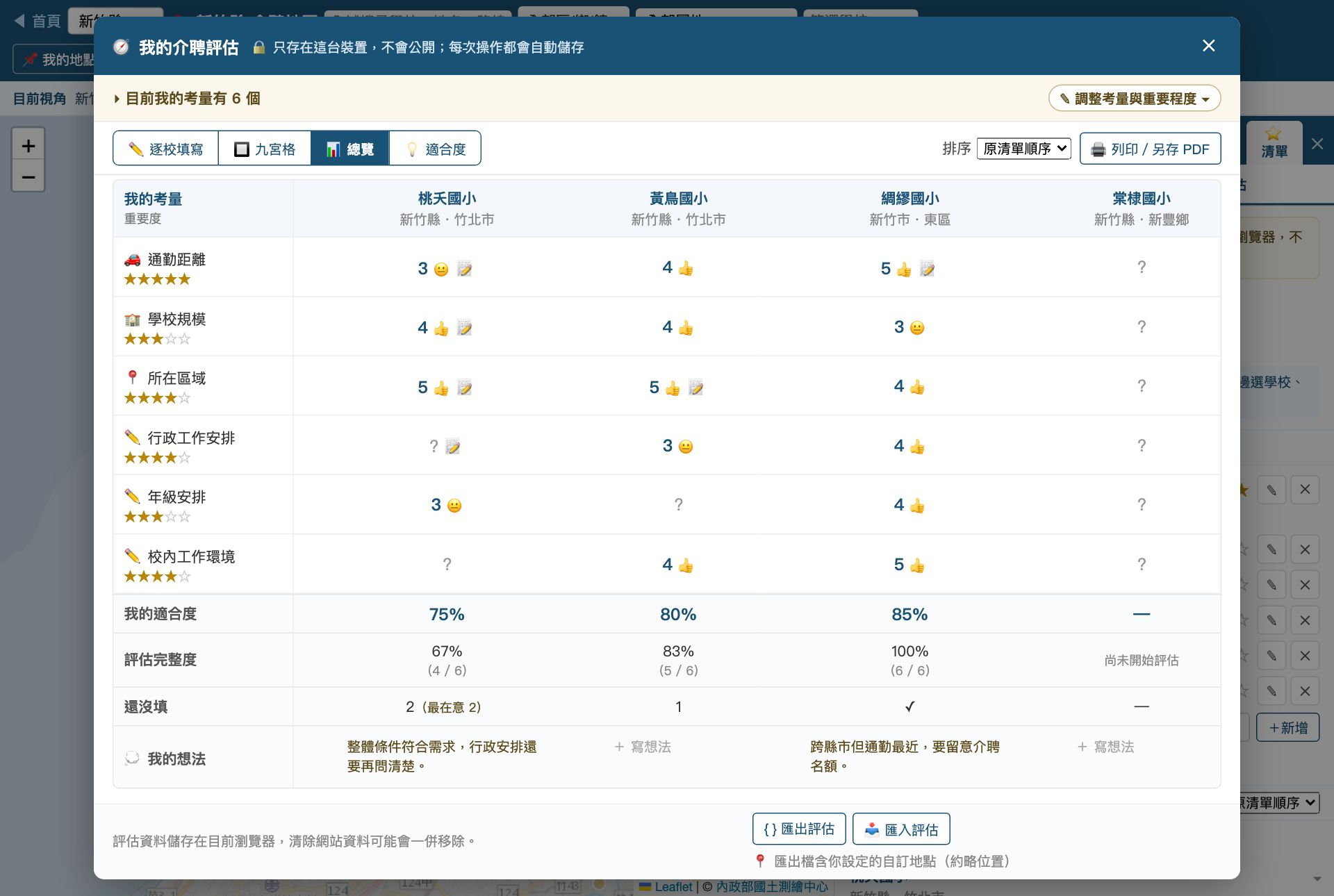Click 學校規模 star importance rating

[x=157, y=339]
